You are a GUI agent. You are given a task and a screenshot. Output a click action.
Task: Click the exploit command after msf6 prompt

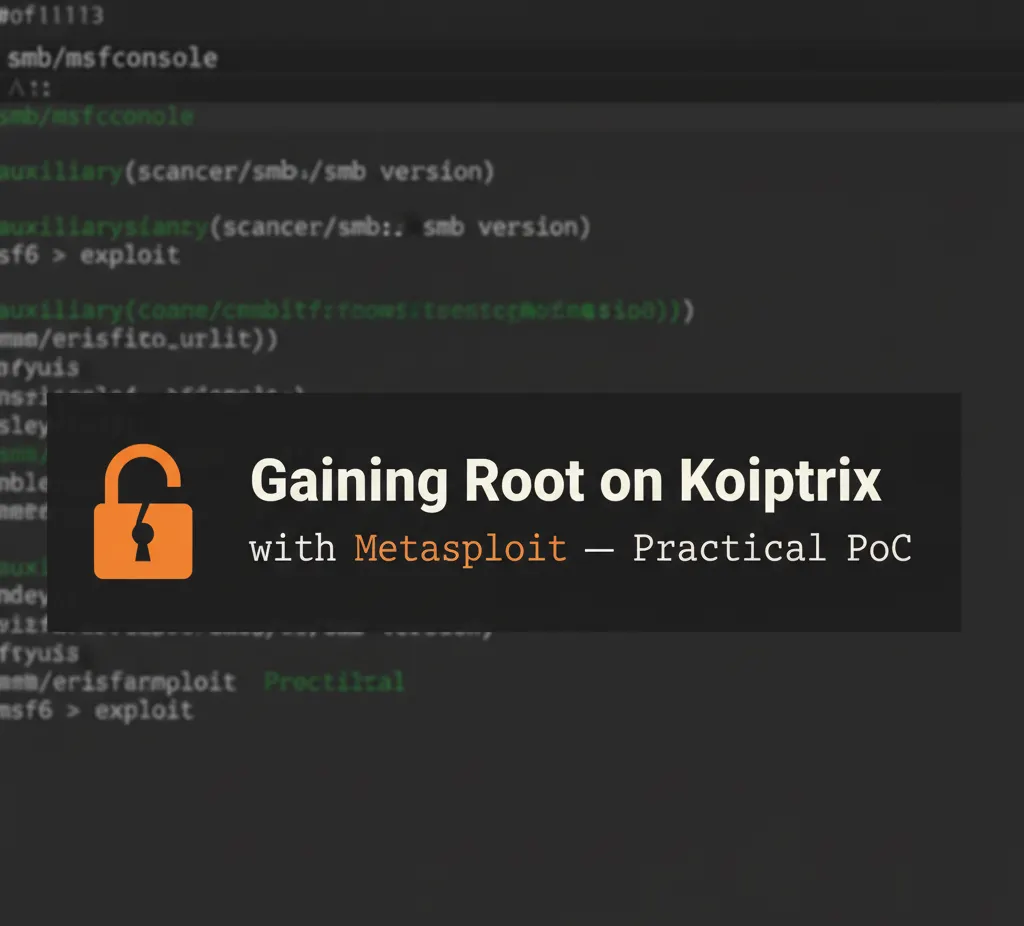145,710
